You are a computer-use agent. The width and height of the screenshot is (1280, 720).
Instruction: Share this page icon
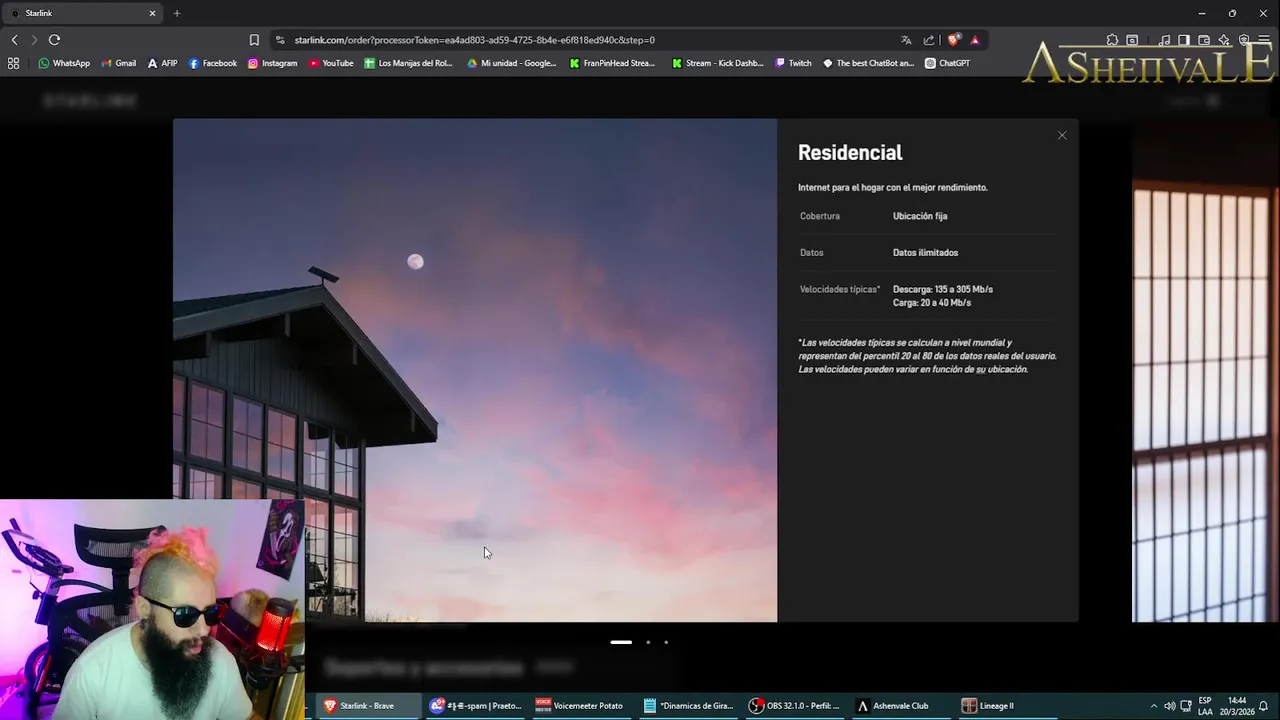pos(929,40)
